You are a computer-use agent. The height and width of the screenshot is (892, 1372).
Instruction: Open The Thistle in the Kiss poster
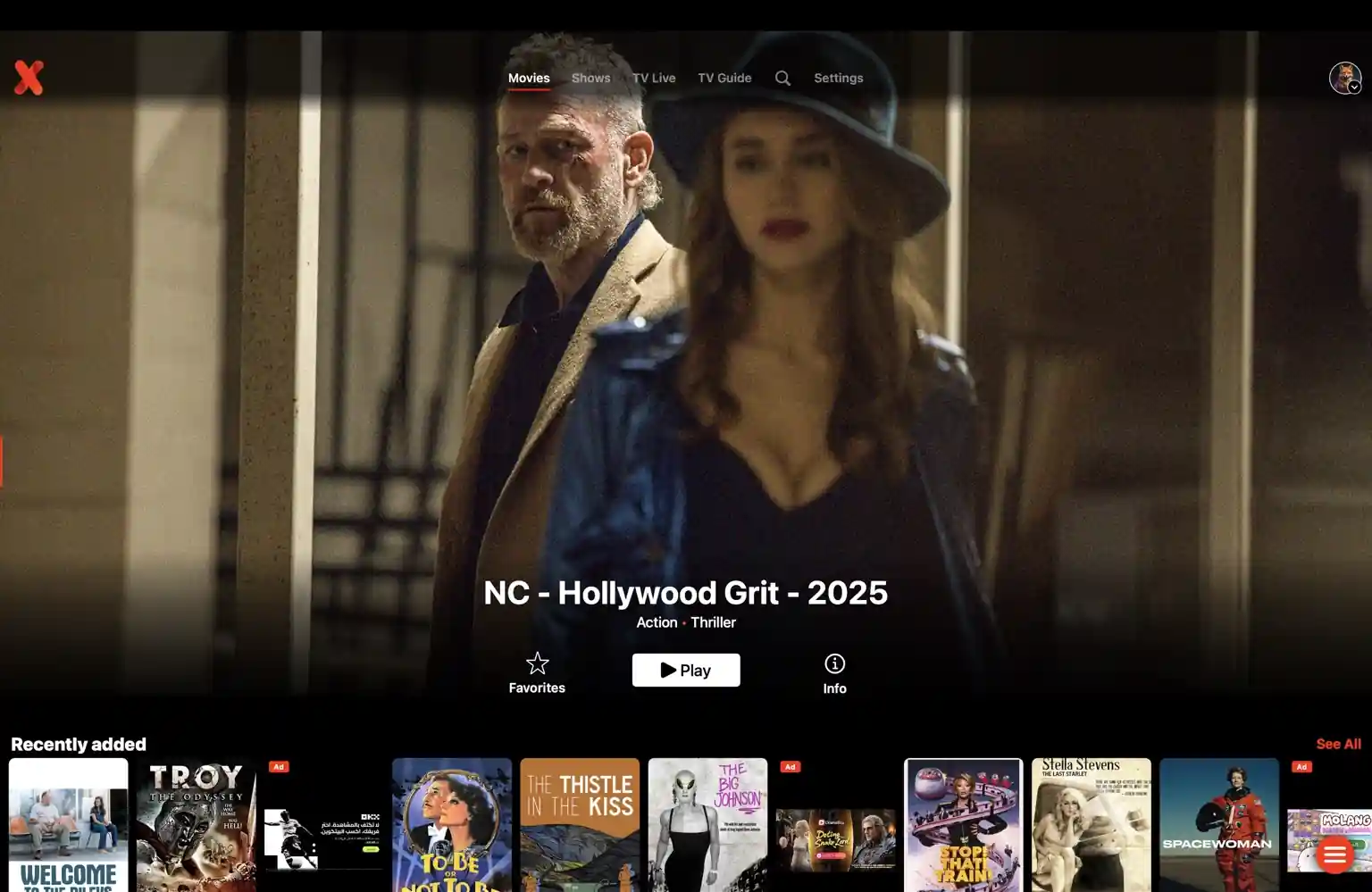(x=580, y=825)
